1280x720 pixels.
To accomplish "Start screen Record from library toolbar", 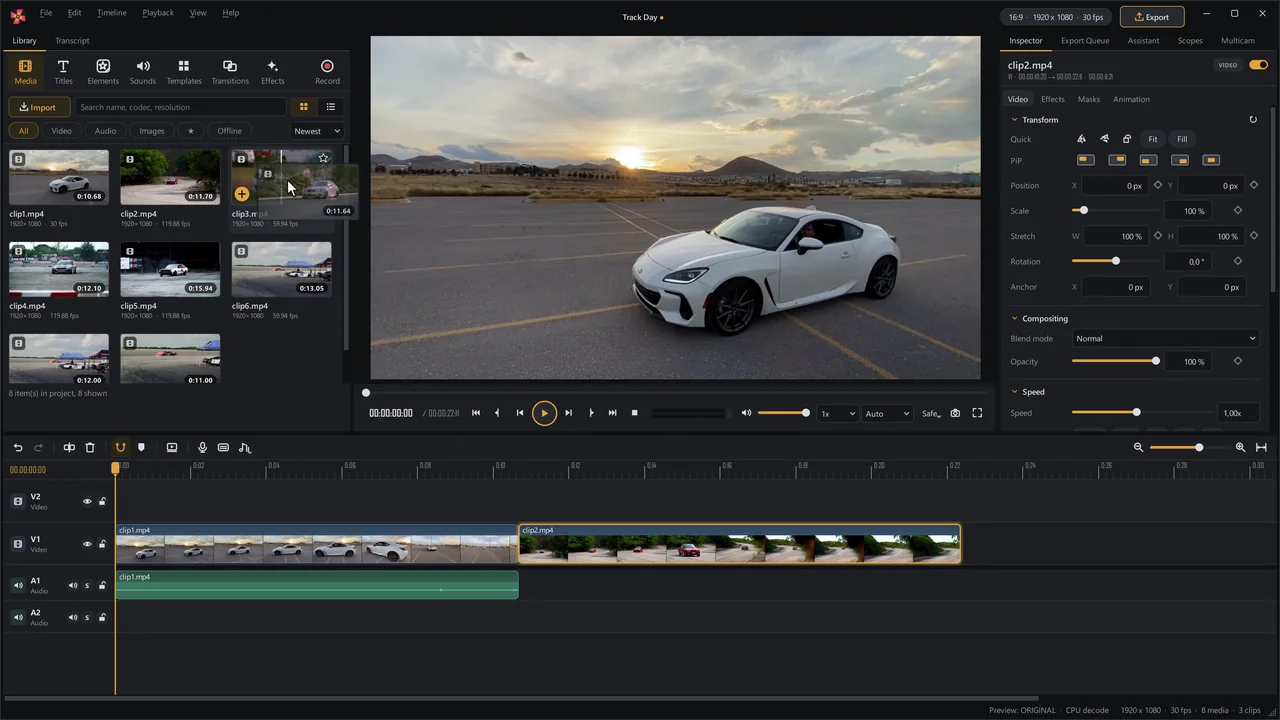I will [327, 71].
